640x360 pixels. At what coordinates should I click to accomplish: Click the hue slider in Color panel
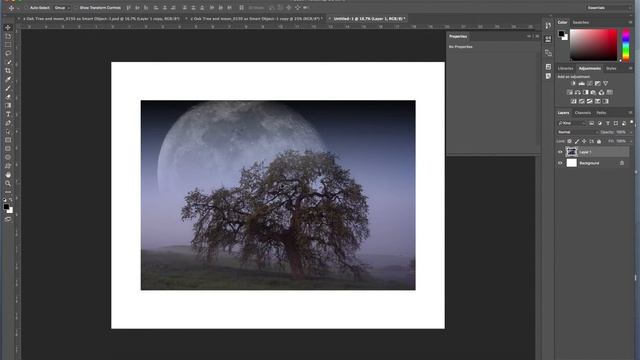pos(626,45)
